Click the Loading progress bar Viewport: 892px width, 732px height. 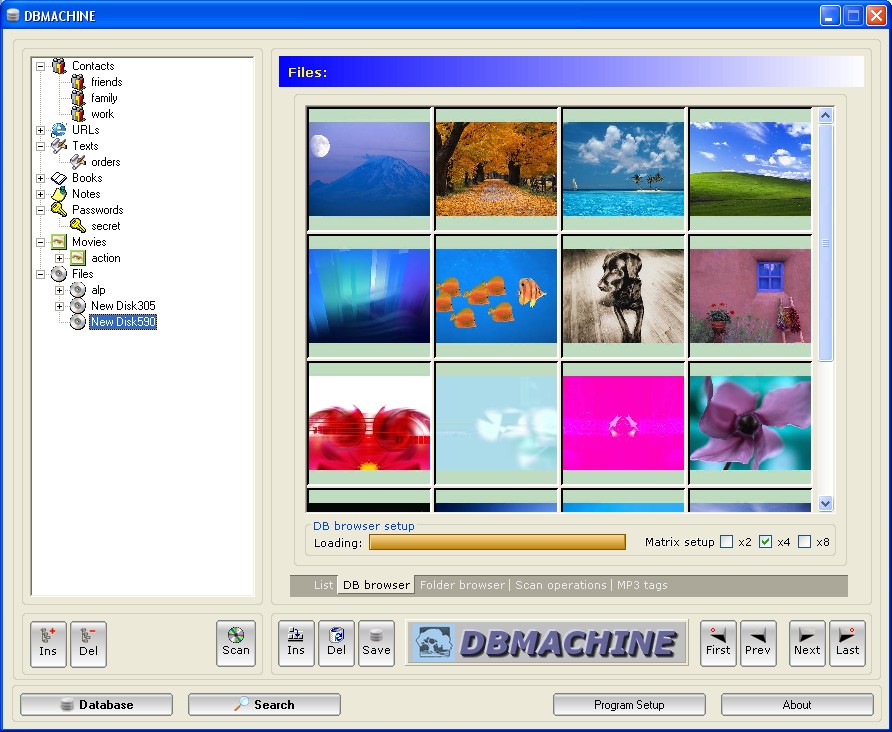[x=497, y=542]
